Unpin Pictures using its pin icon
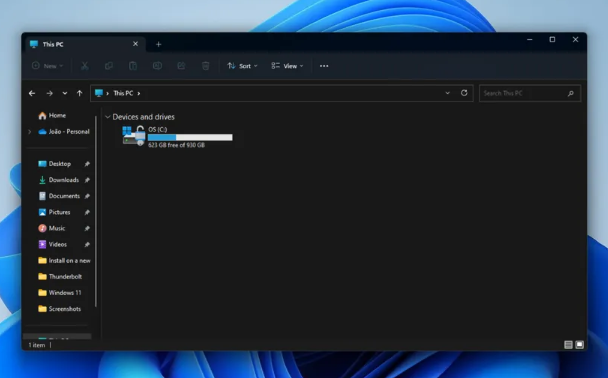 (x=87, y=212)
